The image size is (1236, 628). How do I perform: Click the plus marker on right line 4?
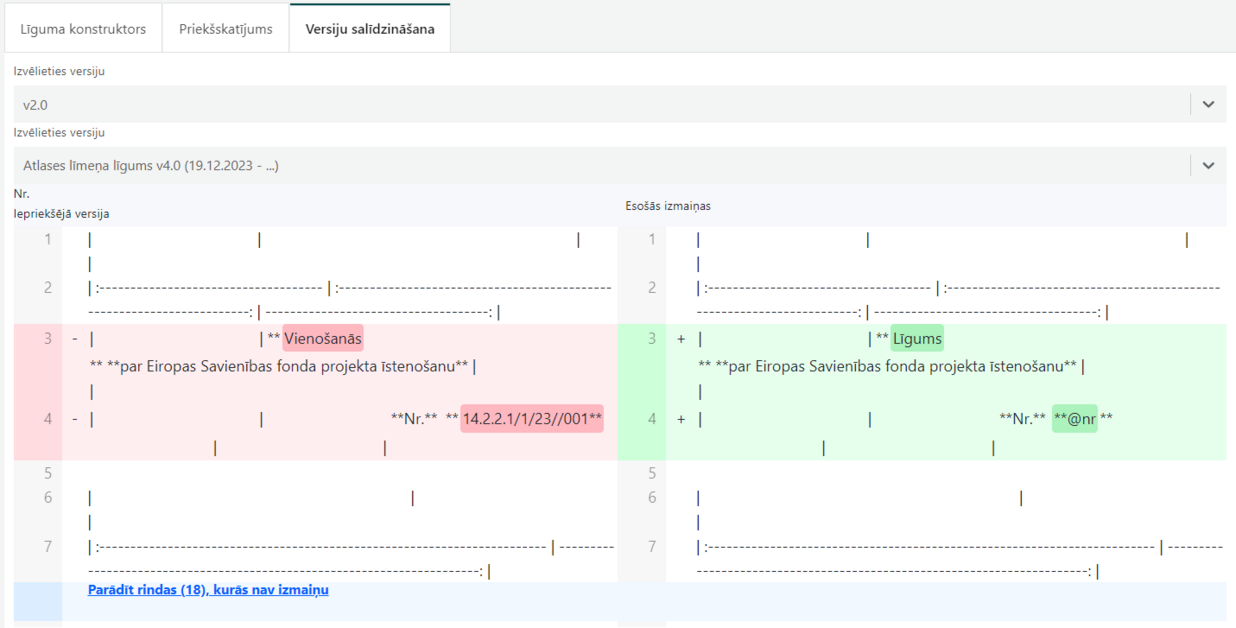681,419
